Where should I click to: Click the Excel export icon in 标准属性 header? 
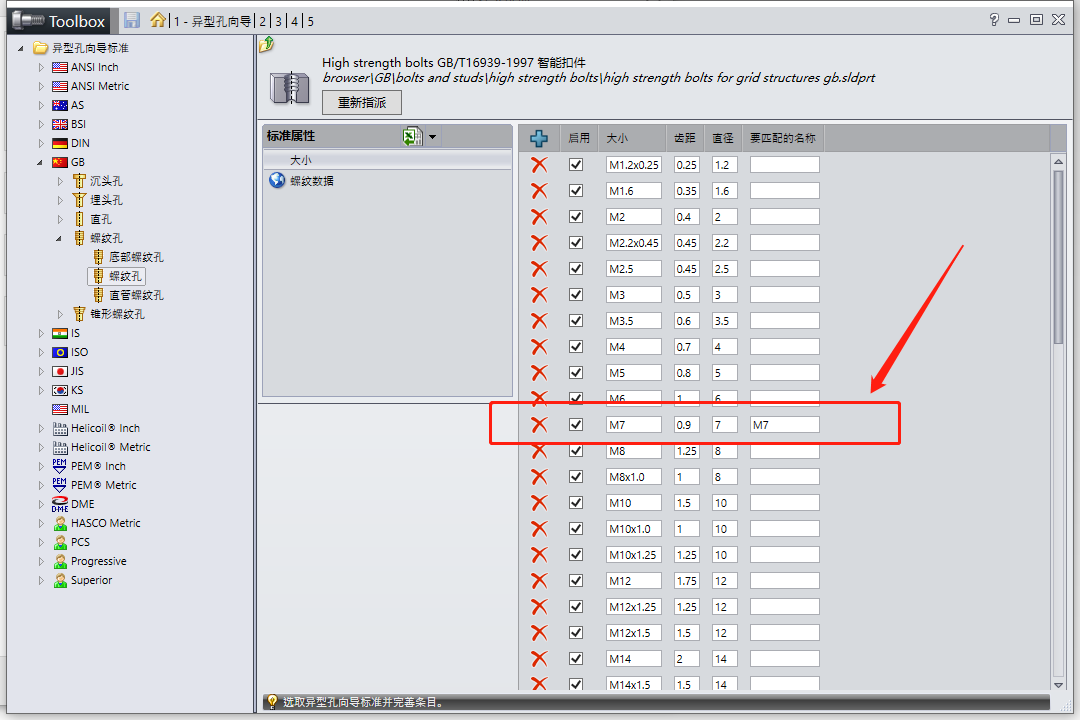point(412,137)
